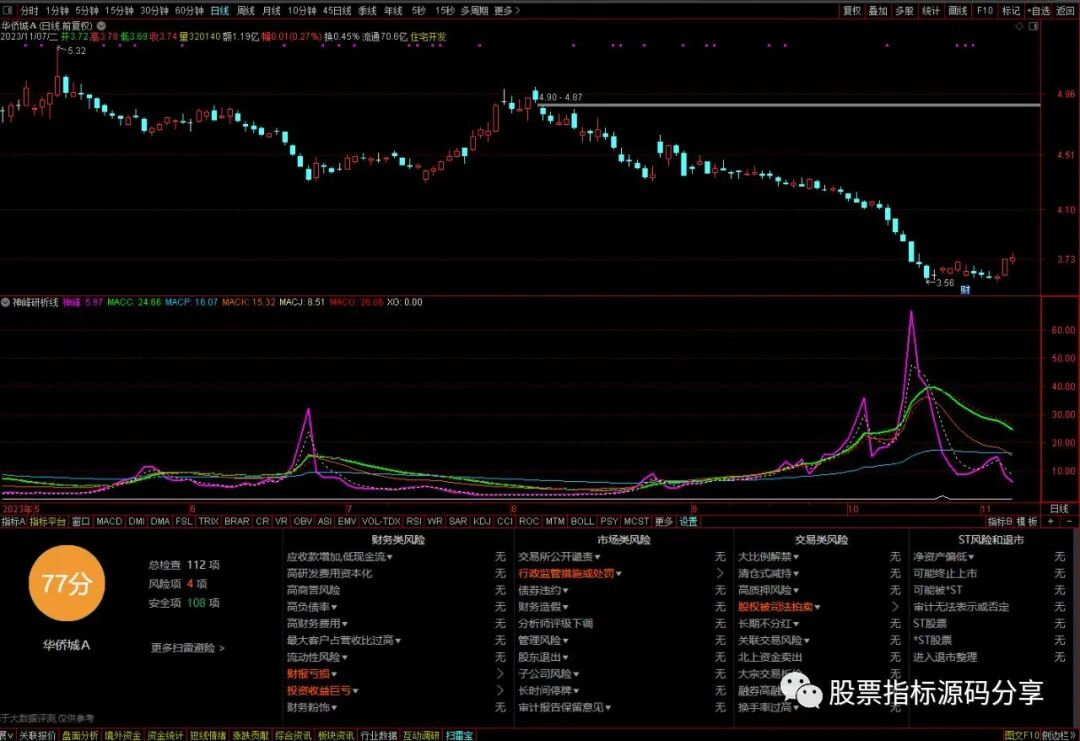Viewport: 1080px width, 741px height.
Task: Select the MACD indicator
Action: [x=109, y=521]
